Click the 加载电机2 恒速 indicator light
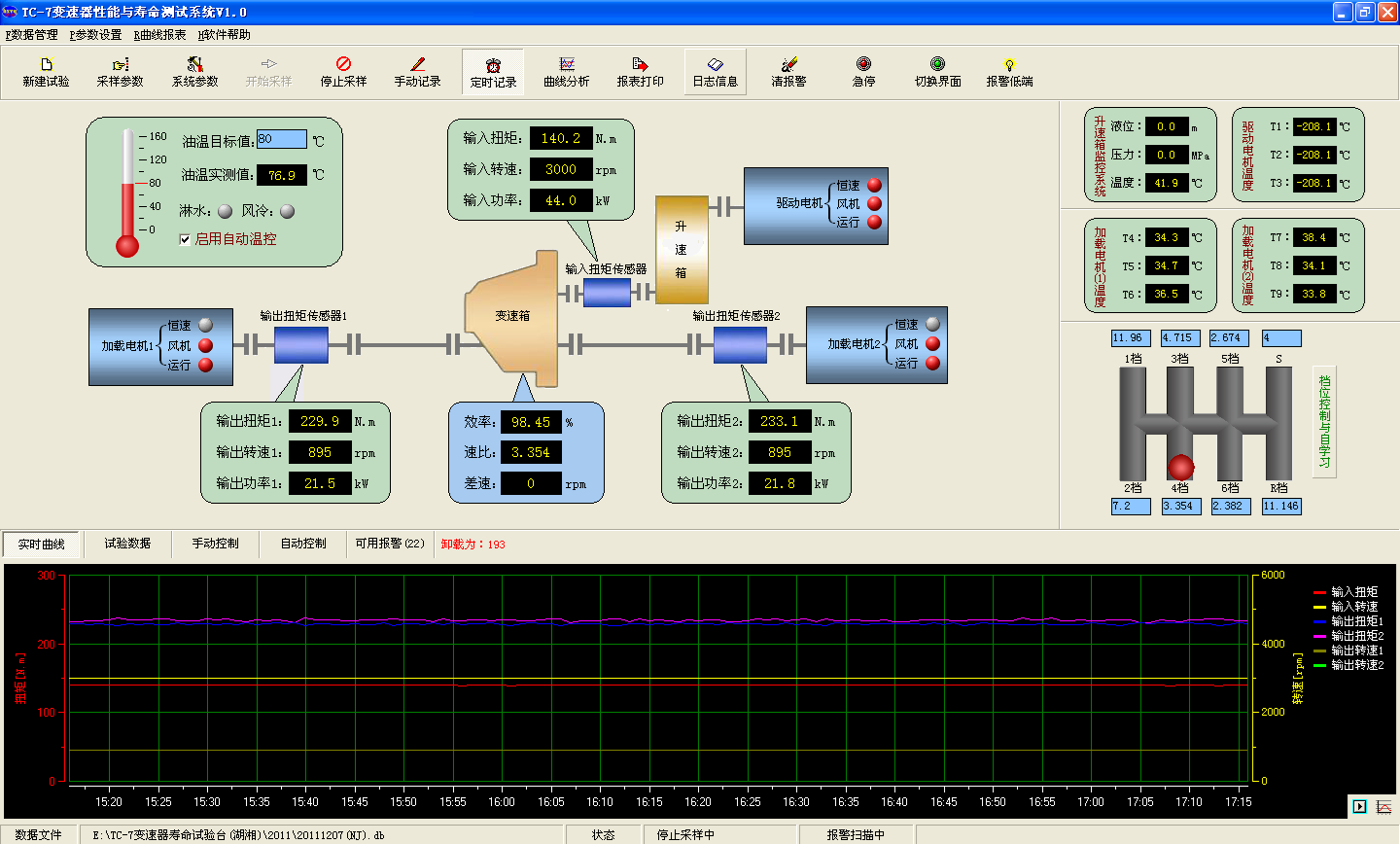 click(932, 325)
